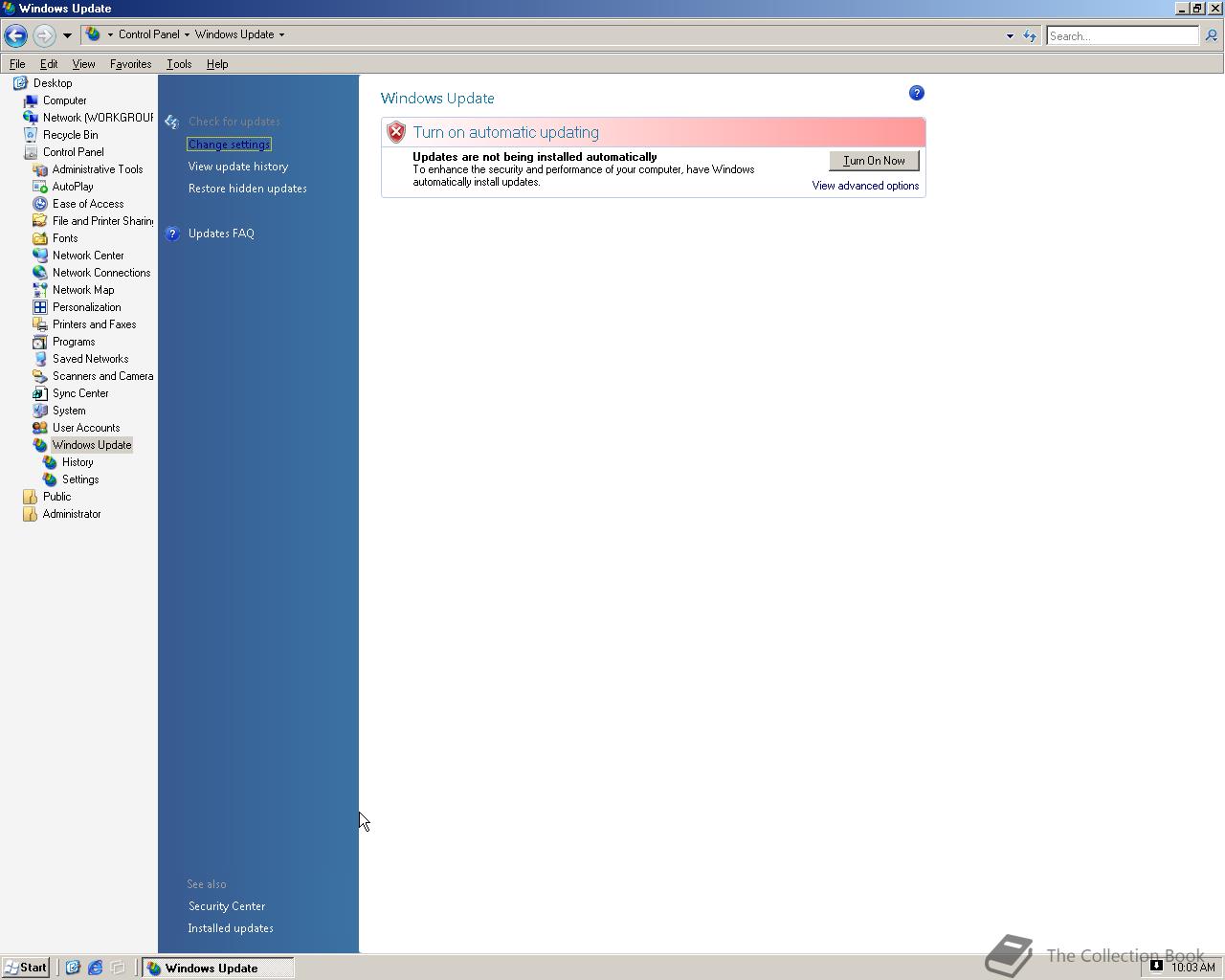Open Network Center icon in tree
The image size is (1225, 980).
[x=39, y=256]
